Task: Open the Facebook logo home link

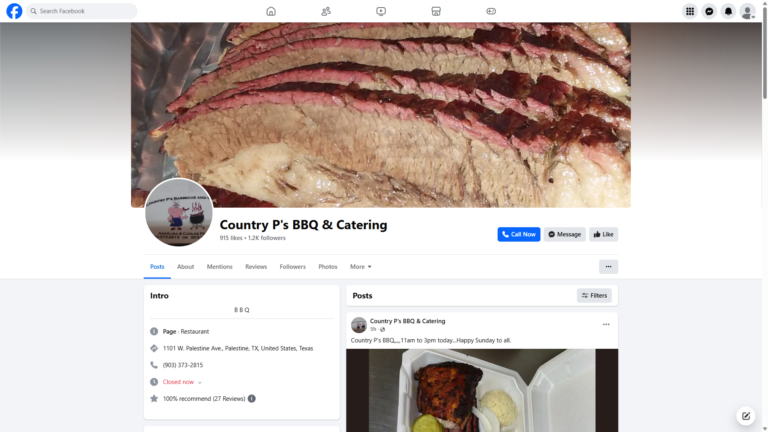Action: 14,11
